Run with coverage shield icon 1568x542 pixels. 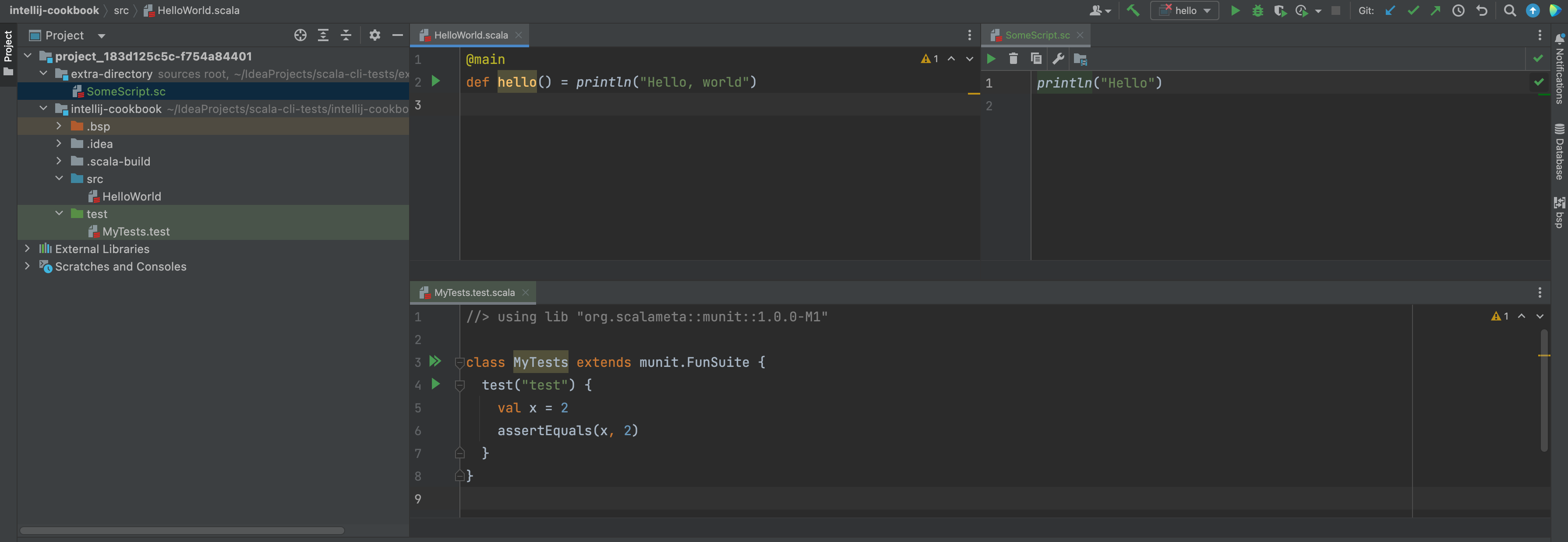[x=1279, y=11]
